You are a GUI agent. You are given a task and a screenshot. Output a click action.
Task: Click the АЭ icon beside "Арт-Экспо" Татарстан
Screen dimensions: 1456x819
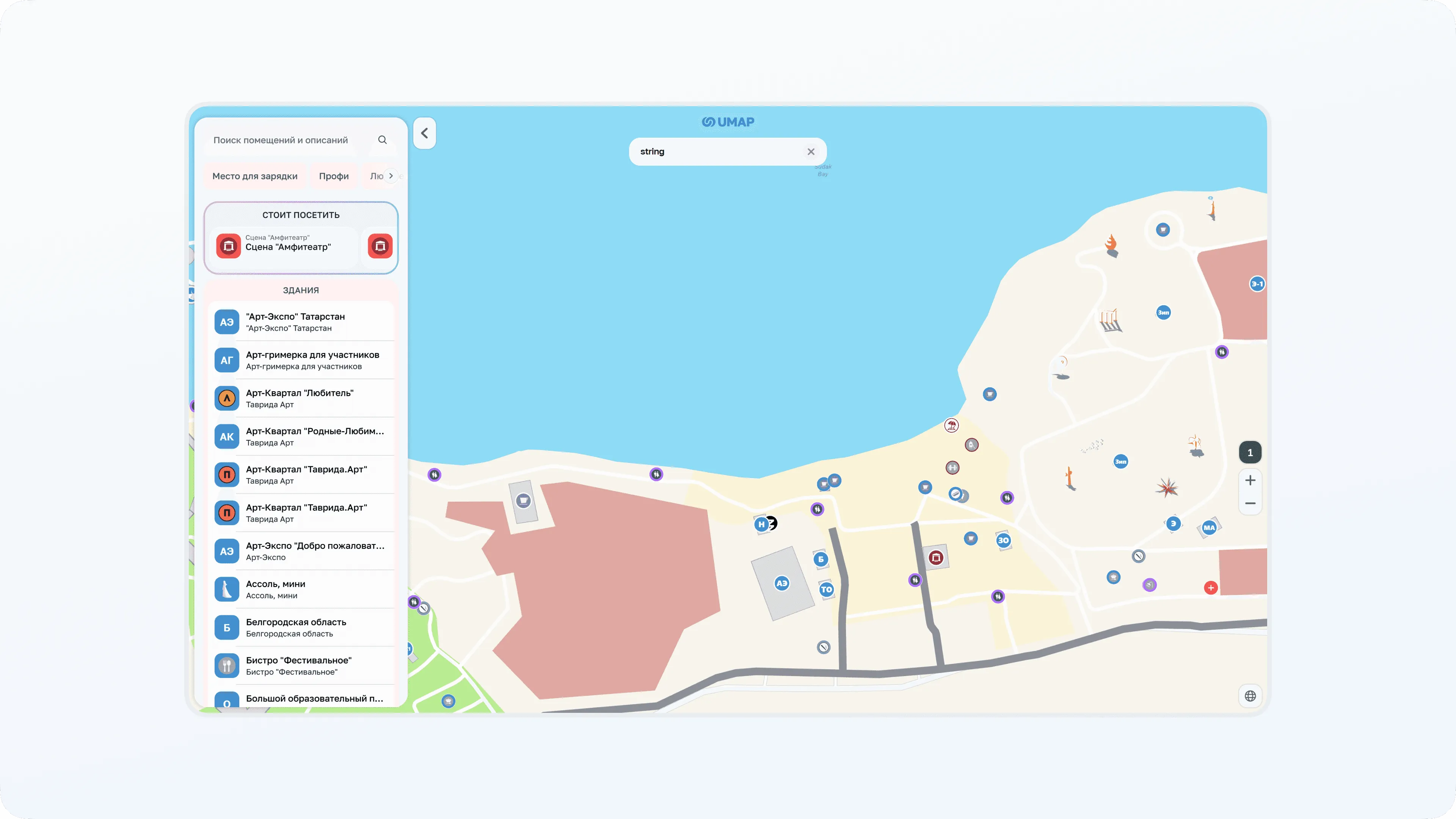[227, 322]
